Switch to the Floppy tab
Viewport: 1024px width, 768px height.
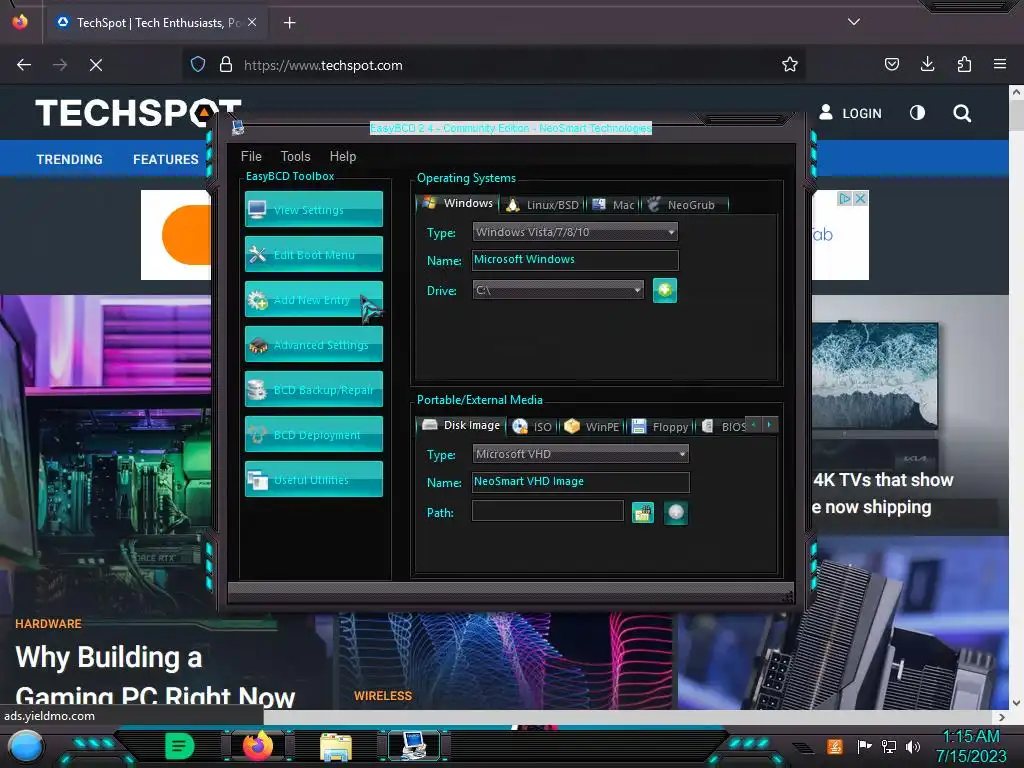660,426
